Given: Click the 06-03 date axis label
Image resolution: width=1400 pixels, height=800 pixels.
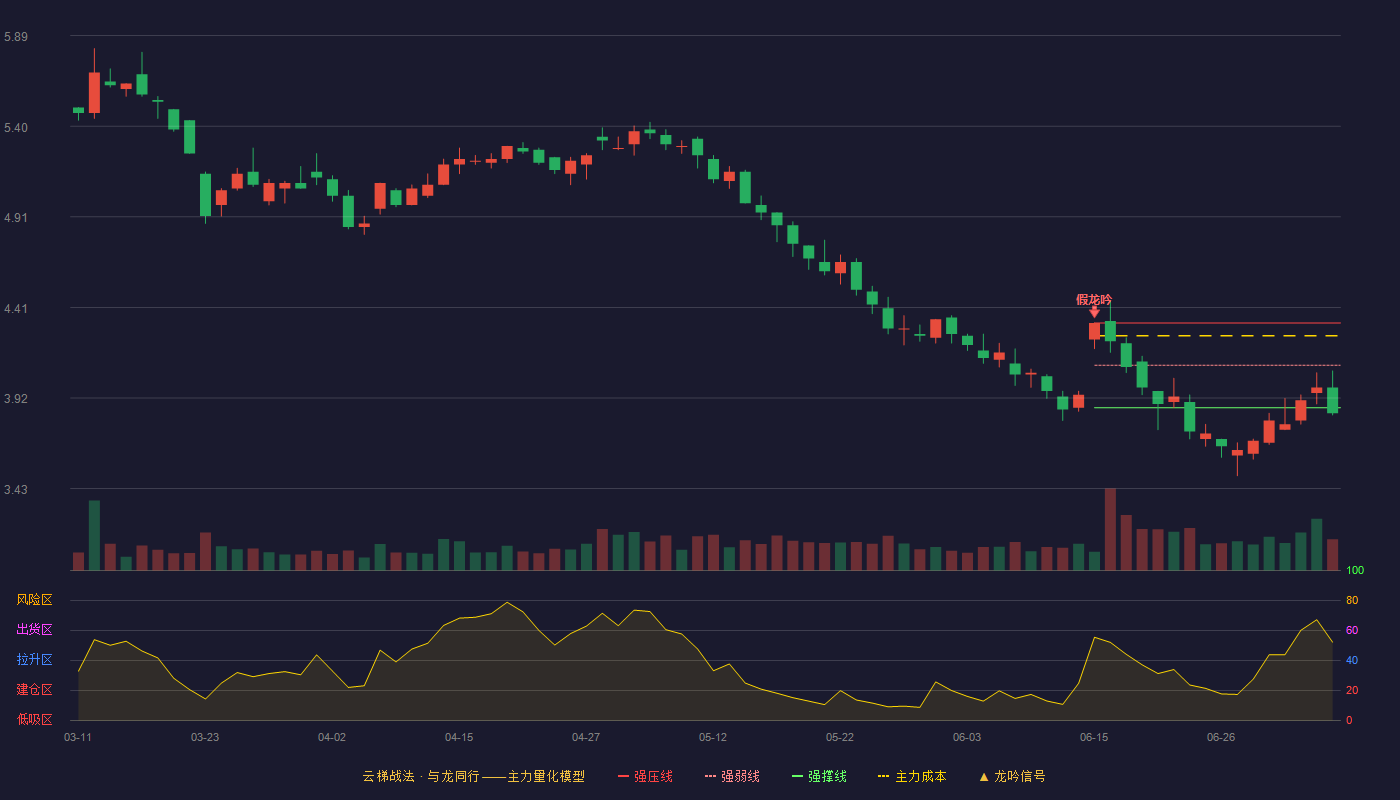Looking at the screenshot, I should click(967, 737).
